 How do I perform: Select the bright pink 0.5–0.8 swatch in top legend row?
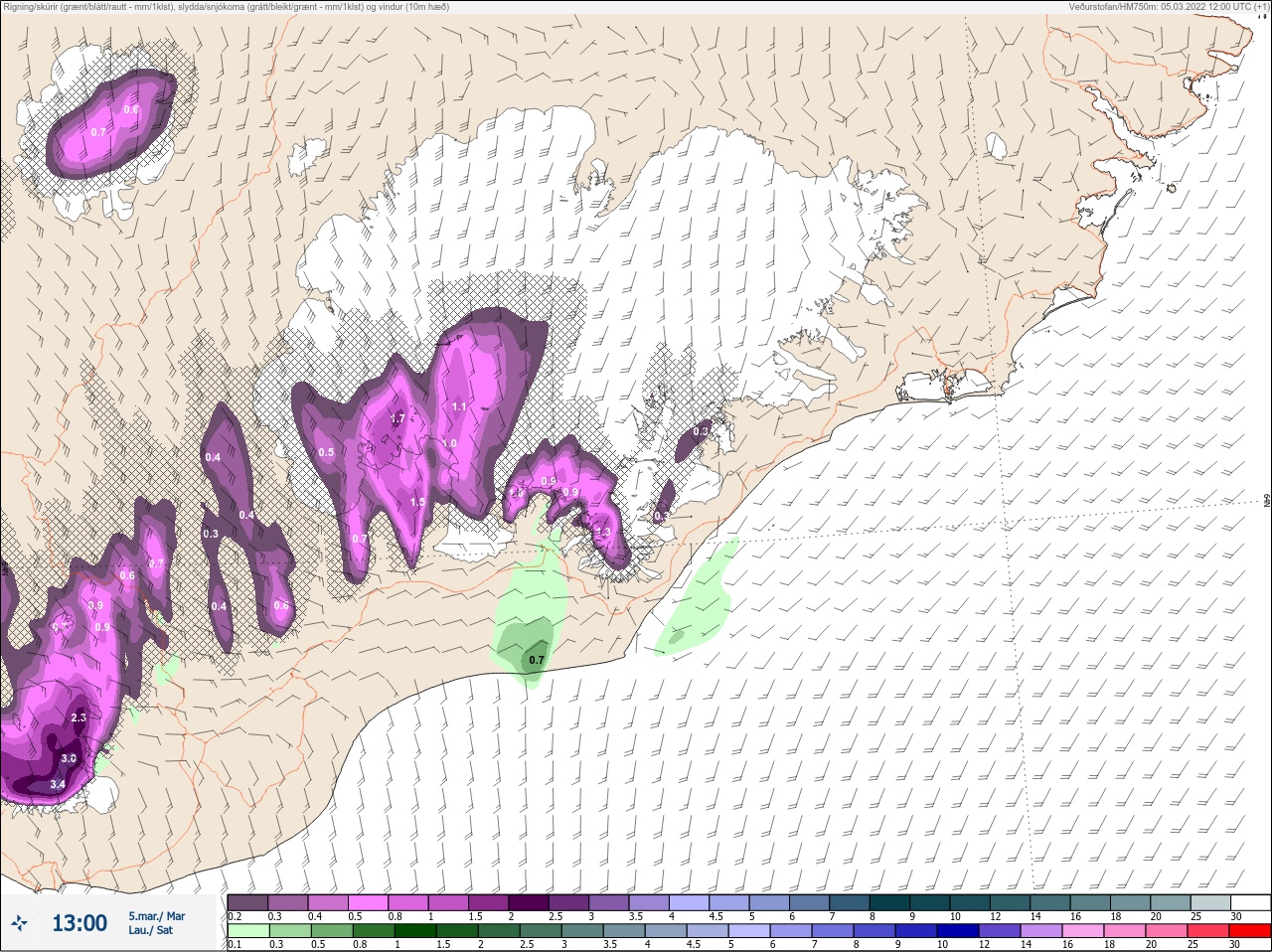pos(368,902)
